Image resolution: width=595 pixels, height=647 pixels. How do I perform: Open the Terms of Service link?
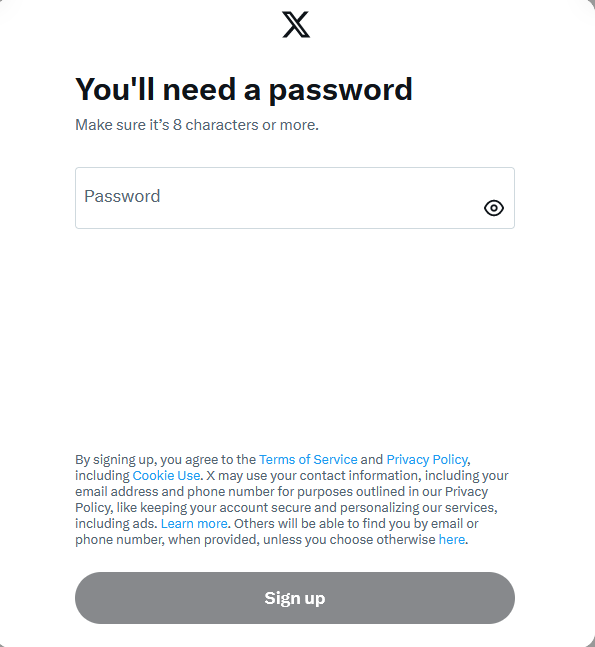point(308,459)
